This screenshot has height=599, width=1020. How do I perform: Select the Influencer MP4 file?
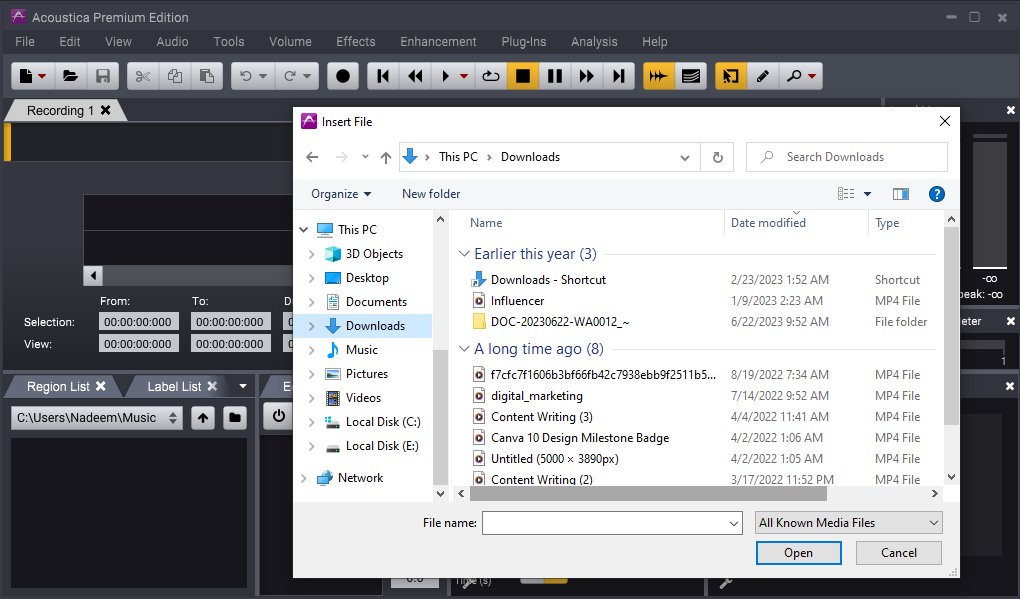[517, 300]
